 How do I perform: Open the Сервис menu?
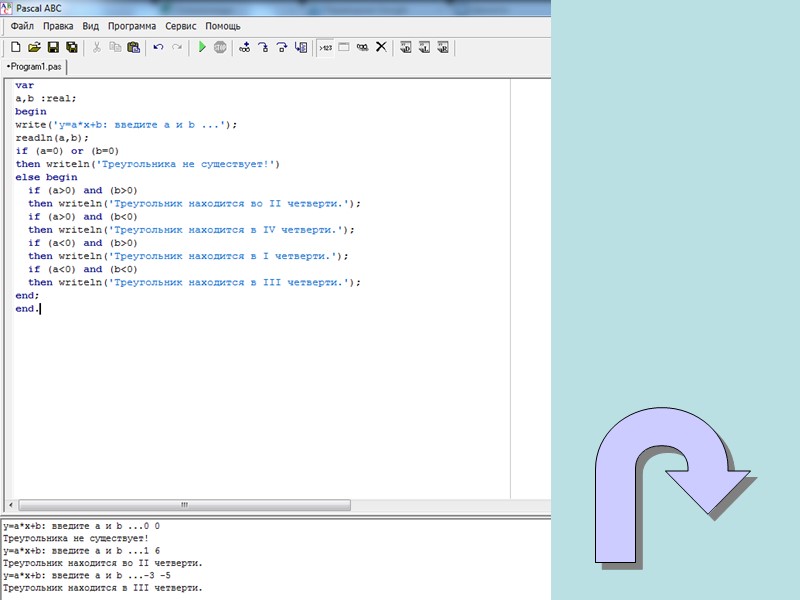click(181, 26)
